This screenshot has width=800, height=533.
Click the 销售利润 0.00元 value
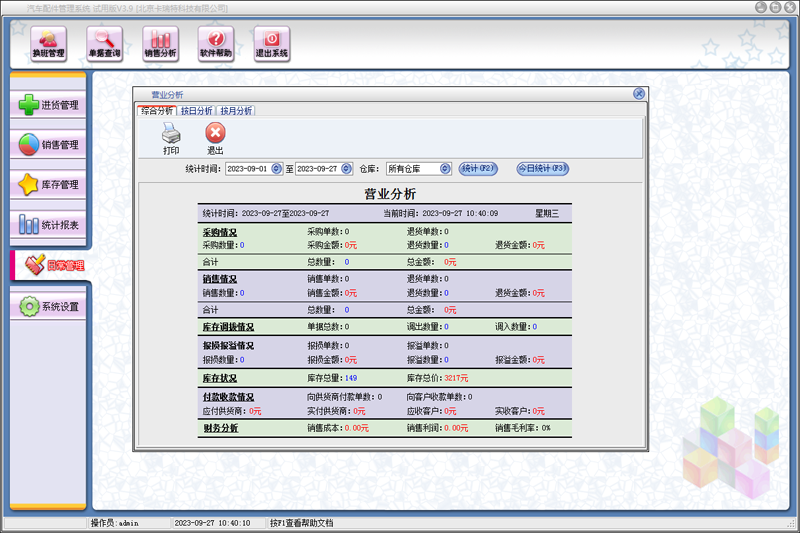pyautogui.click(x=456, y=428)
